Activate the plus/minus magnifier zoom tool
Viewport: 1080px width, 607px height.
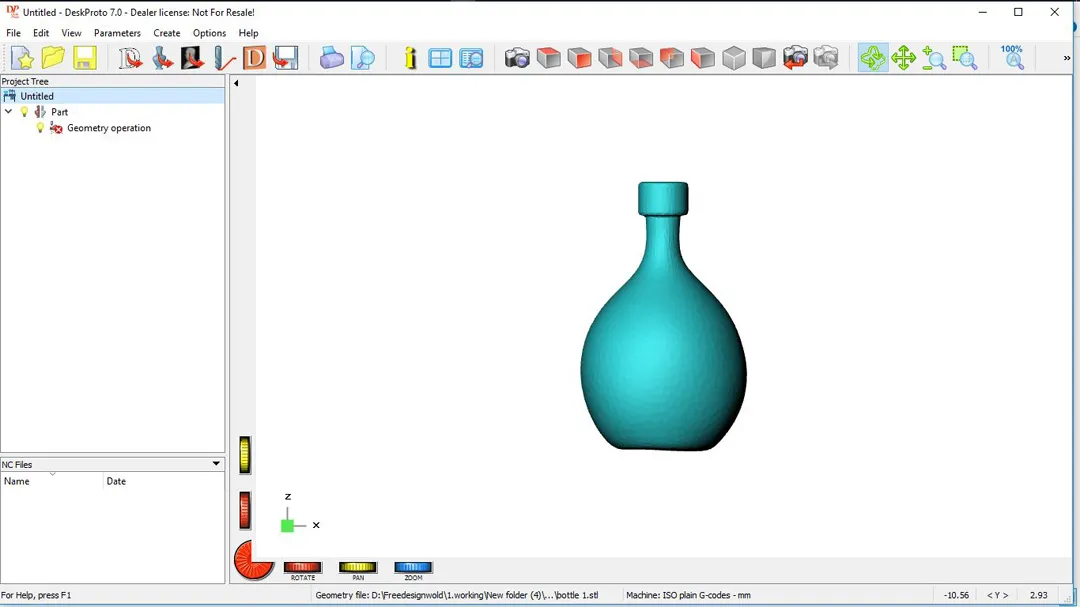pyautogui.click(x=934, y=58)
